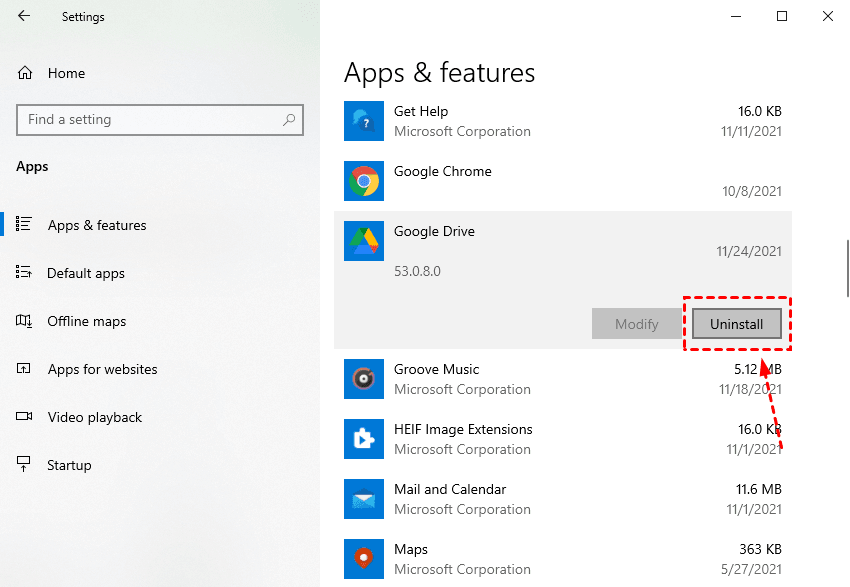This screenshot has height=587, width=850.
Task: Go back with the arrow button
Action: point(24,16)
